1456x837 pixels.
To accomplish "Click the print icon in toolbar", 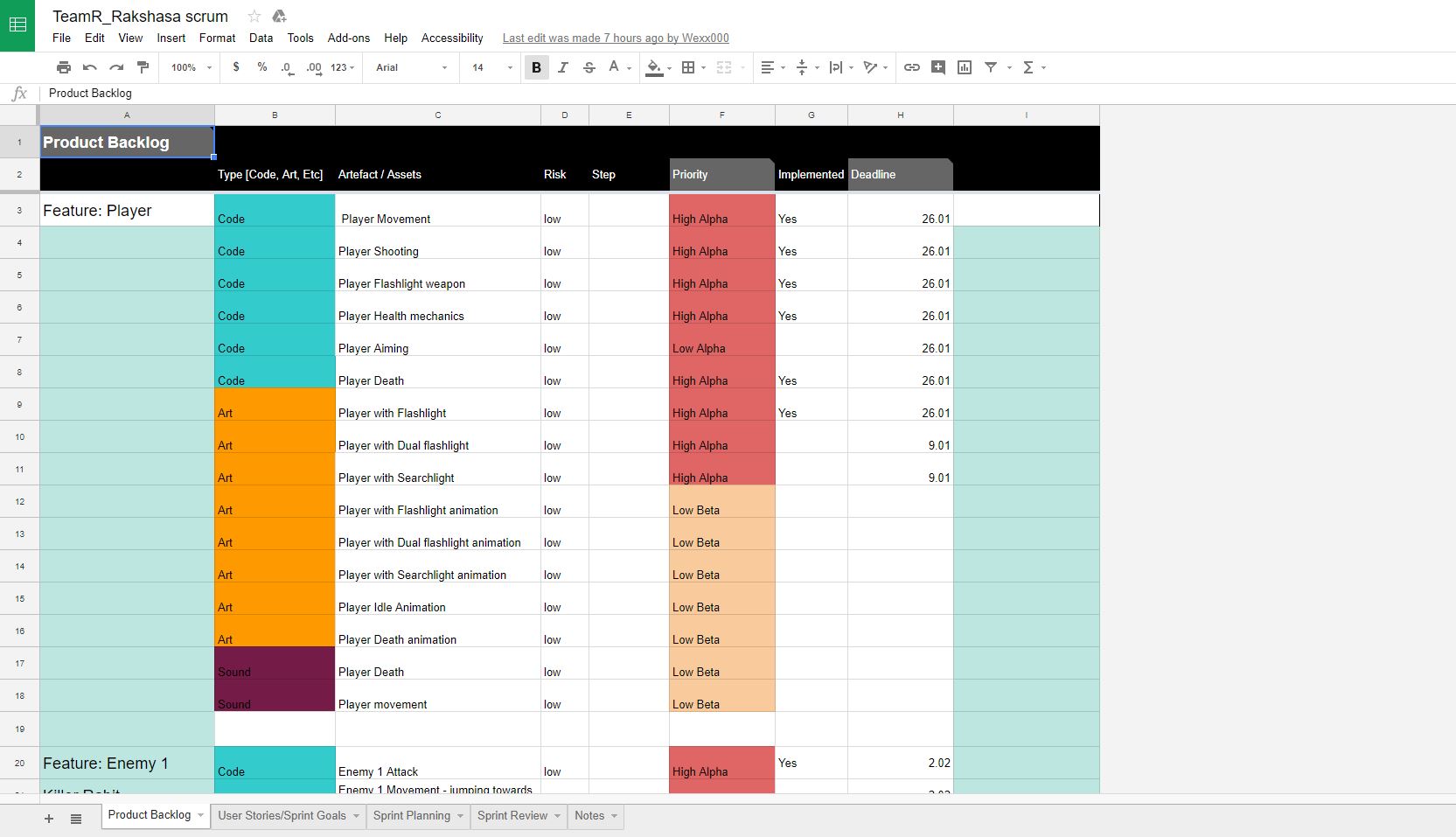I will [x=64, y=67].
